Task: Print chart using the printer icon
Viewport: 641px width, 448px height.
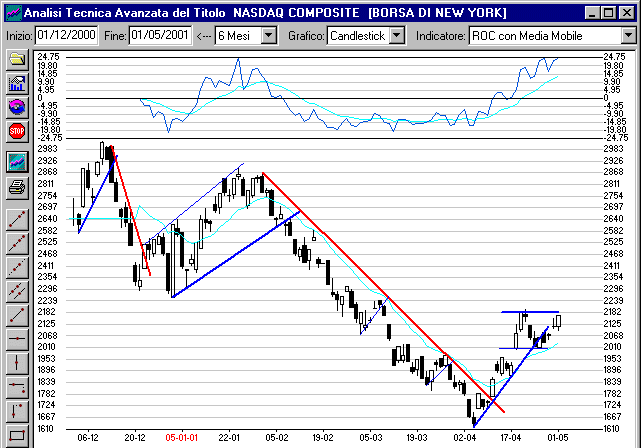Action: pyautogui.click(x=17, y=188)
